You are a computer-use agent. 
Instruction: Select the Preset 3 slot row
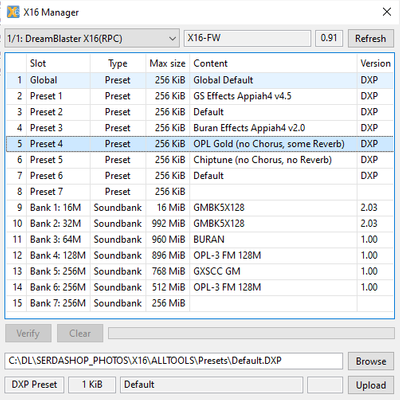(200, 128)
